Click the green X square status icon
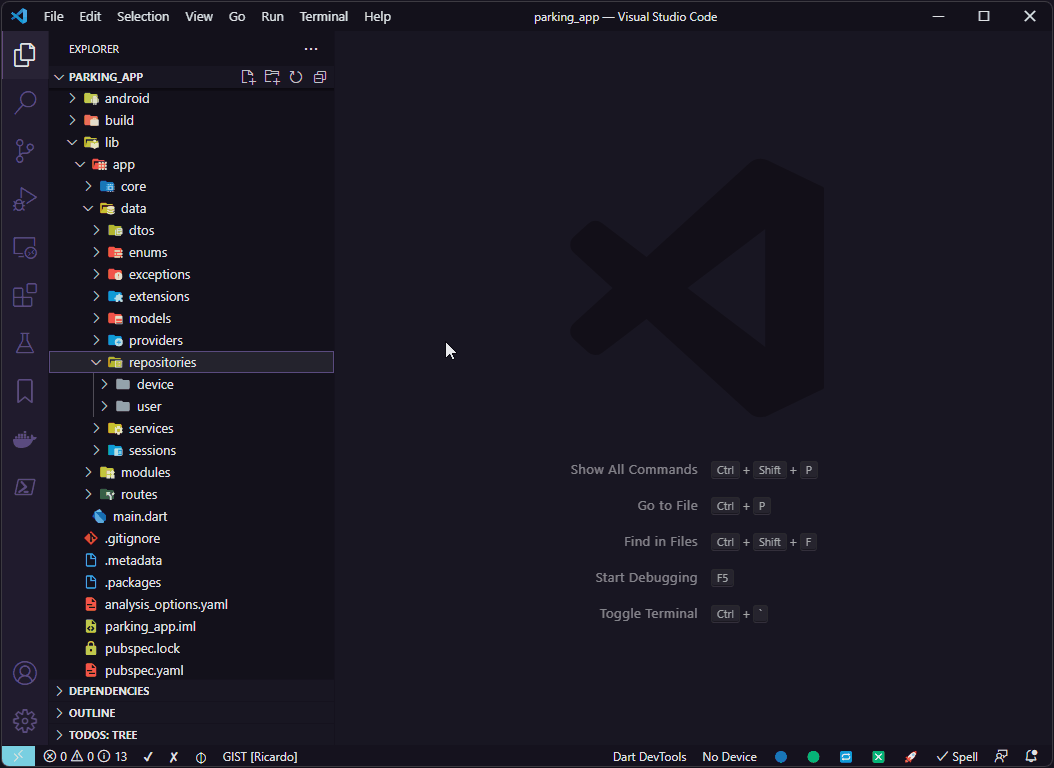The image size is (1054, 768). (879, 757)
